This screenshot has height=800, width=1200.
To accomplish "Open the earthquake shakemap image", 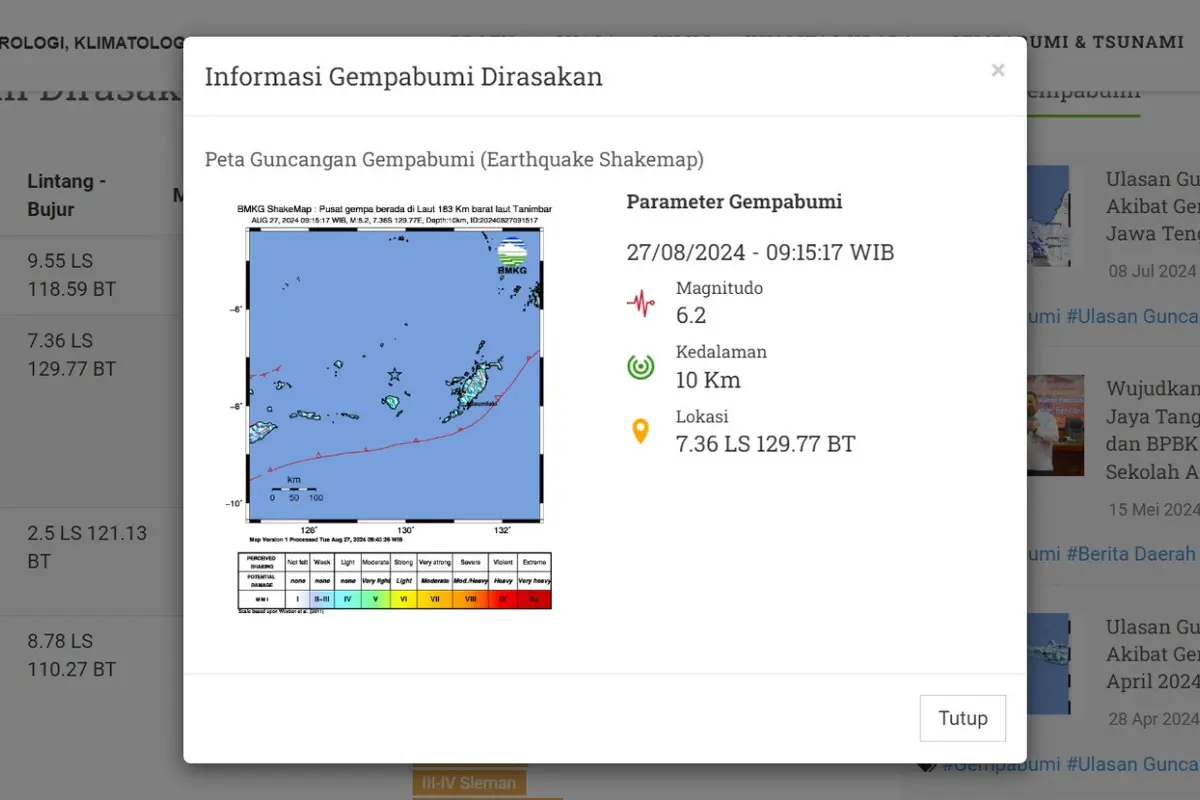I will click(394, 408).
